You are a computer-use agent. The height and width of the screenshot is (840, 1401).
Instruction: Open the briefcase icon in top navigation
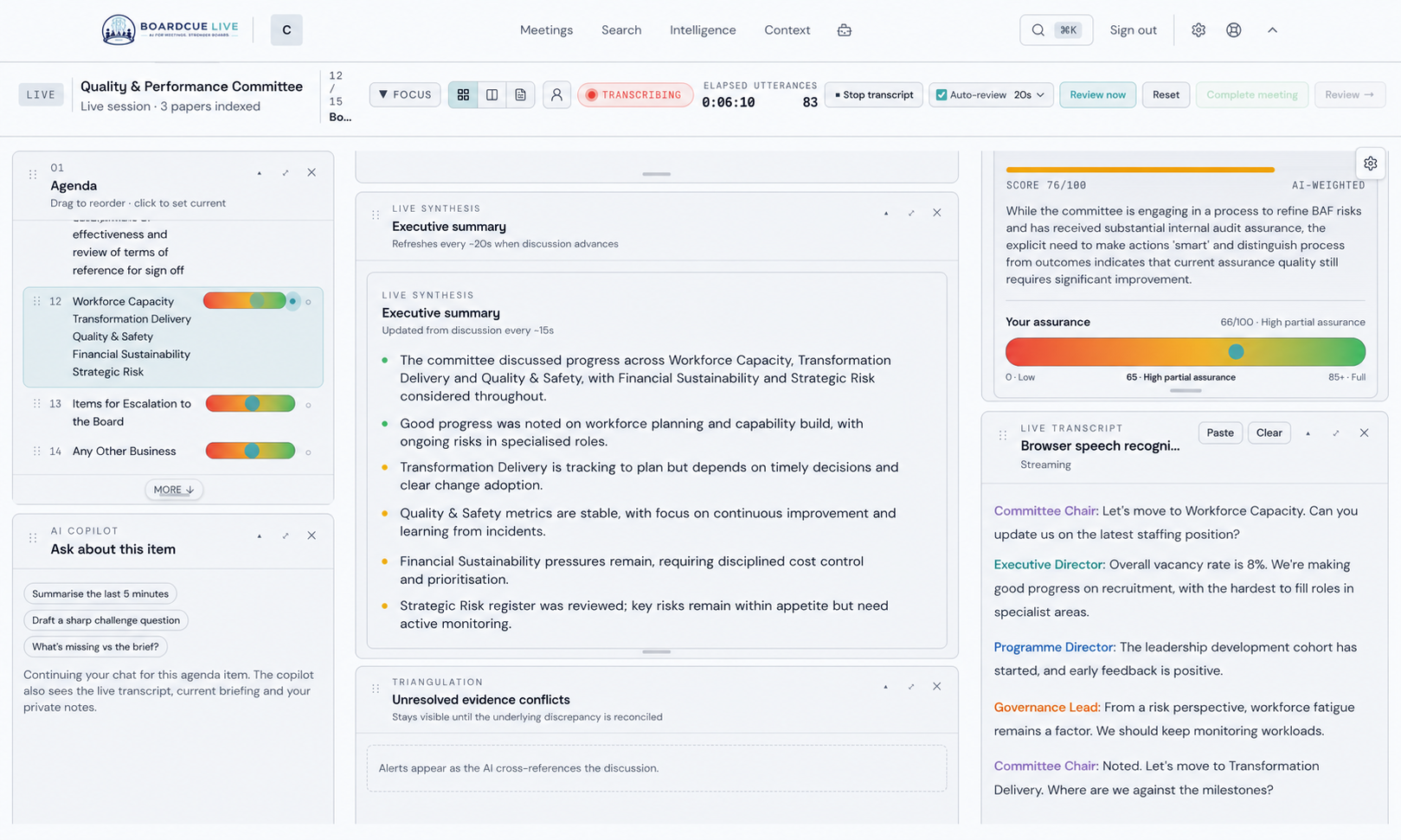click(845, 30)
